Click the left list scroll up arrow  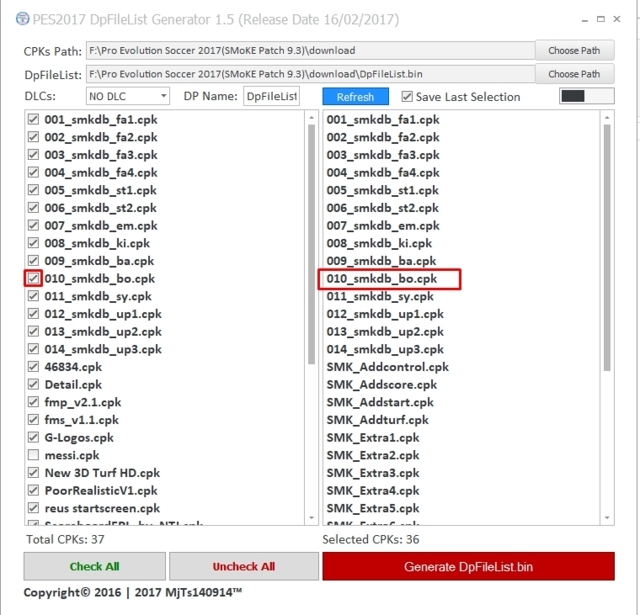[x=311, y=118]
